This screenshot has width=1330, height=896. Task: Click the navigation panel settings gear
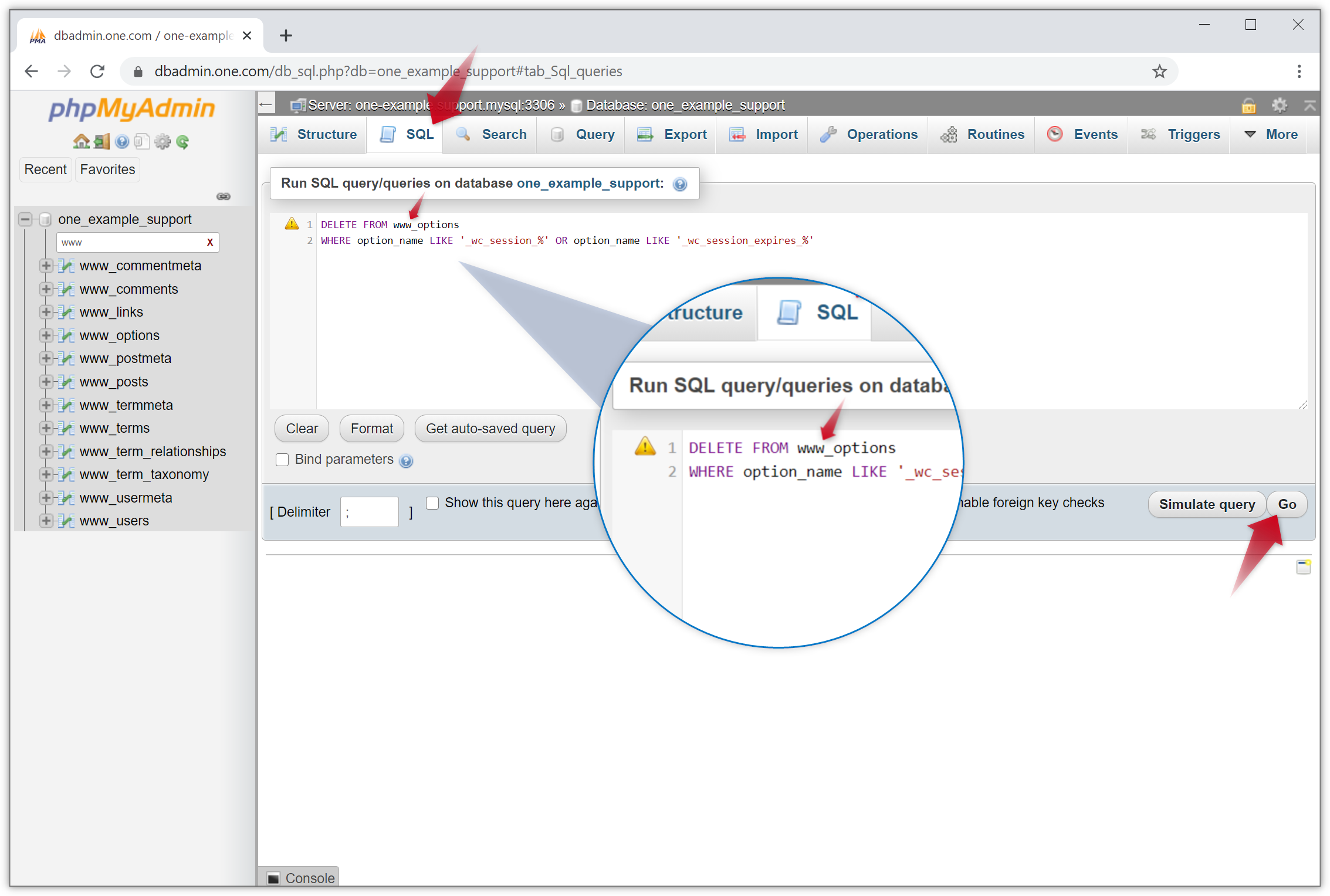pyautogui.click(x=163, y=141)
